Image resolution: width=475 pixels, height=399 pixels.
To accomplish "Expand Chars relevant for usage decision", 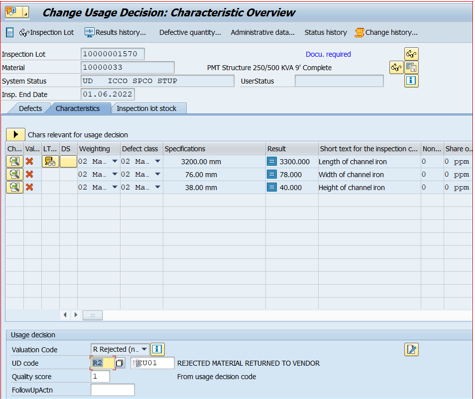I will coord(15,134).
